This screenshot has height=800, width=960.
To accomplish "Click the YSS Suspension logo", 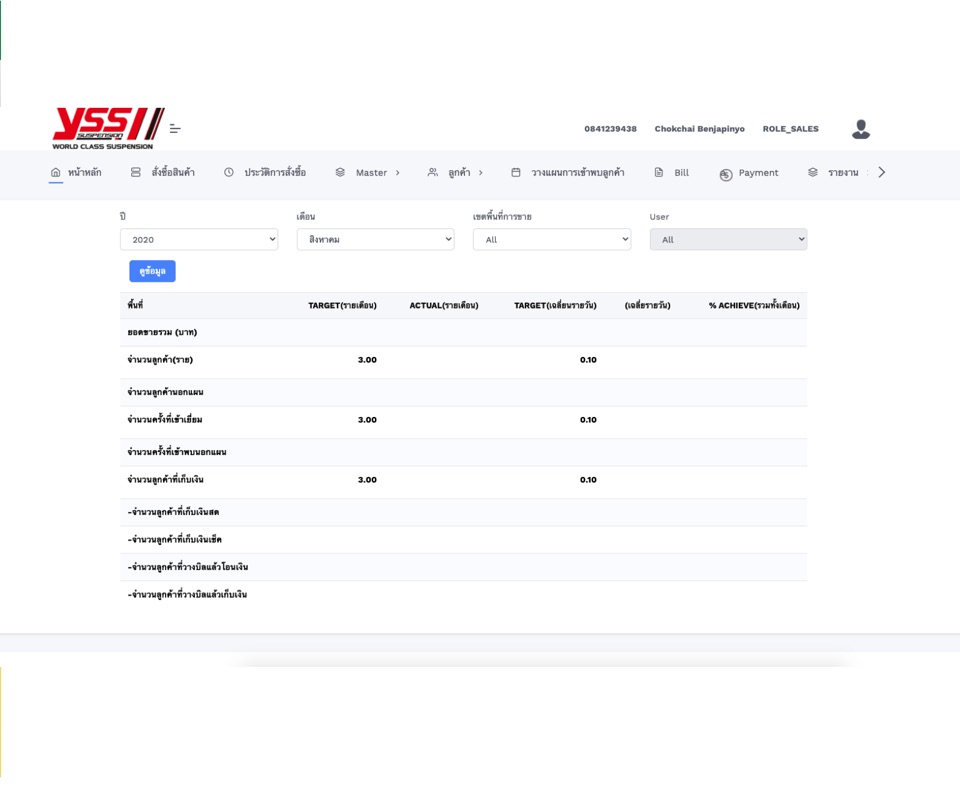I will (108, 128).
